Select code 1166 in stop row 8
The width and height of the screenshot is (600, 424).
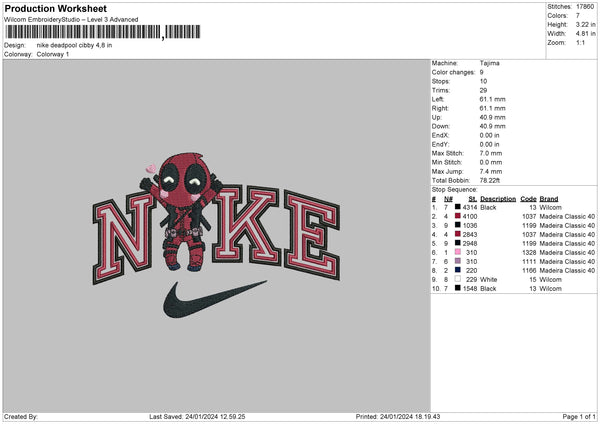[x=529, y=271]
